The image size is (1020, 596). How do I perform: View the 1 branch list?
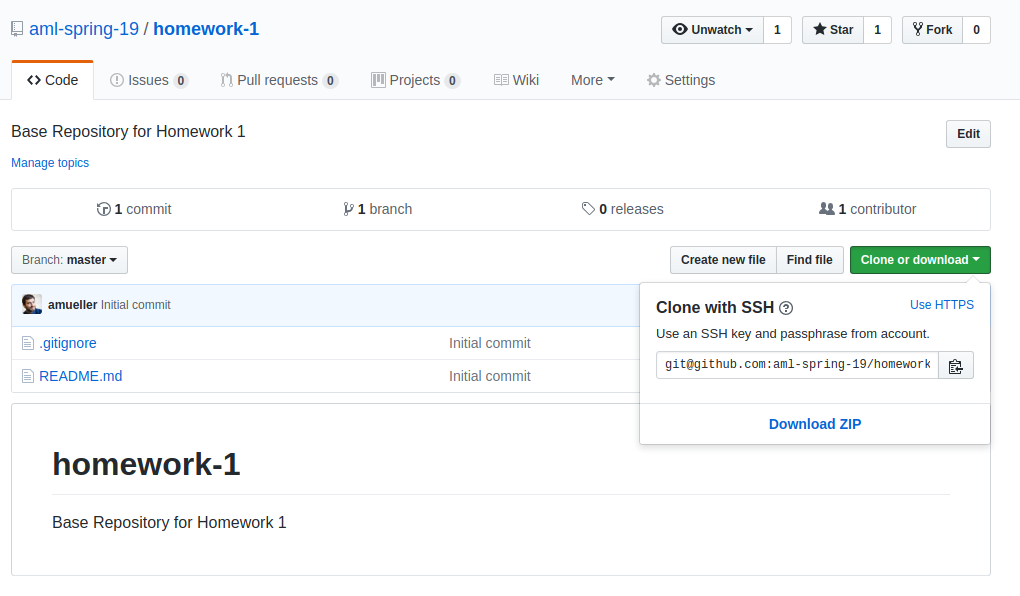tap(378, 209)
